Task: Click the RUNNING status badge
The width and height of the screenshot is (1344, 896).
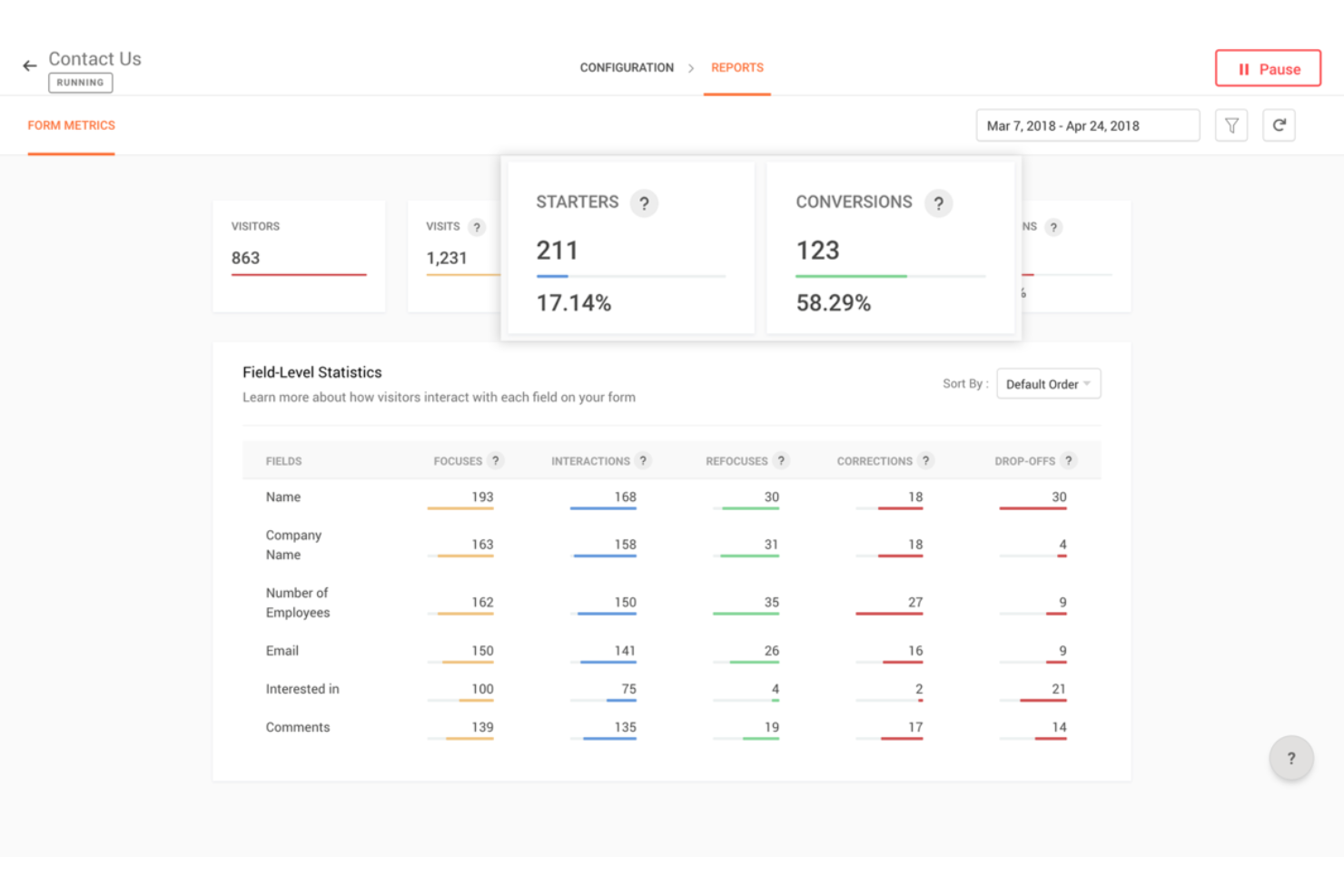Action: [x=80, y=83]
